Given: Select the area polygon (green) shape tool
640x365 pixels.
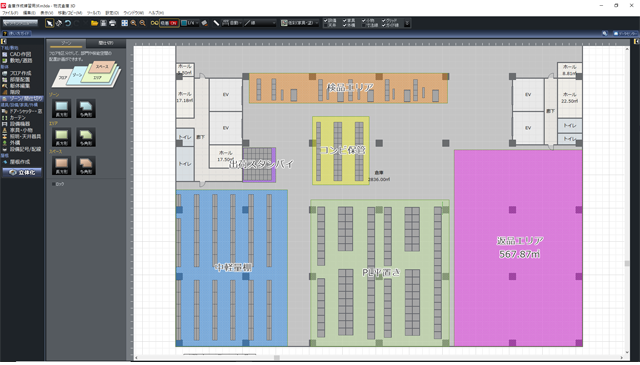Looking at the screenshot, I should tap(86, 137).
